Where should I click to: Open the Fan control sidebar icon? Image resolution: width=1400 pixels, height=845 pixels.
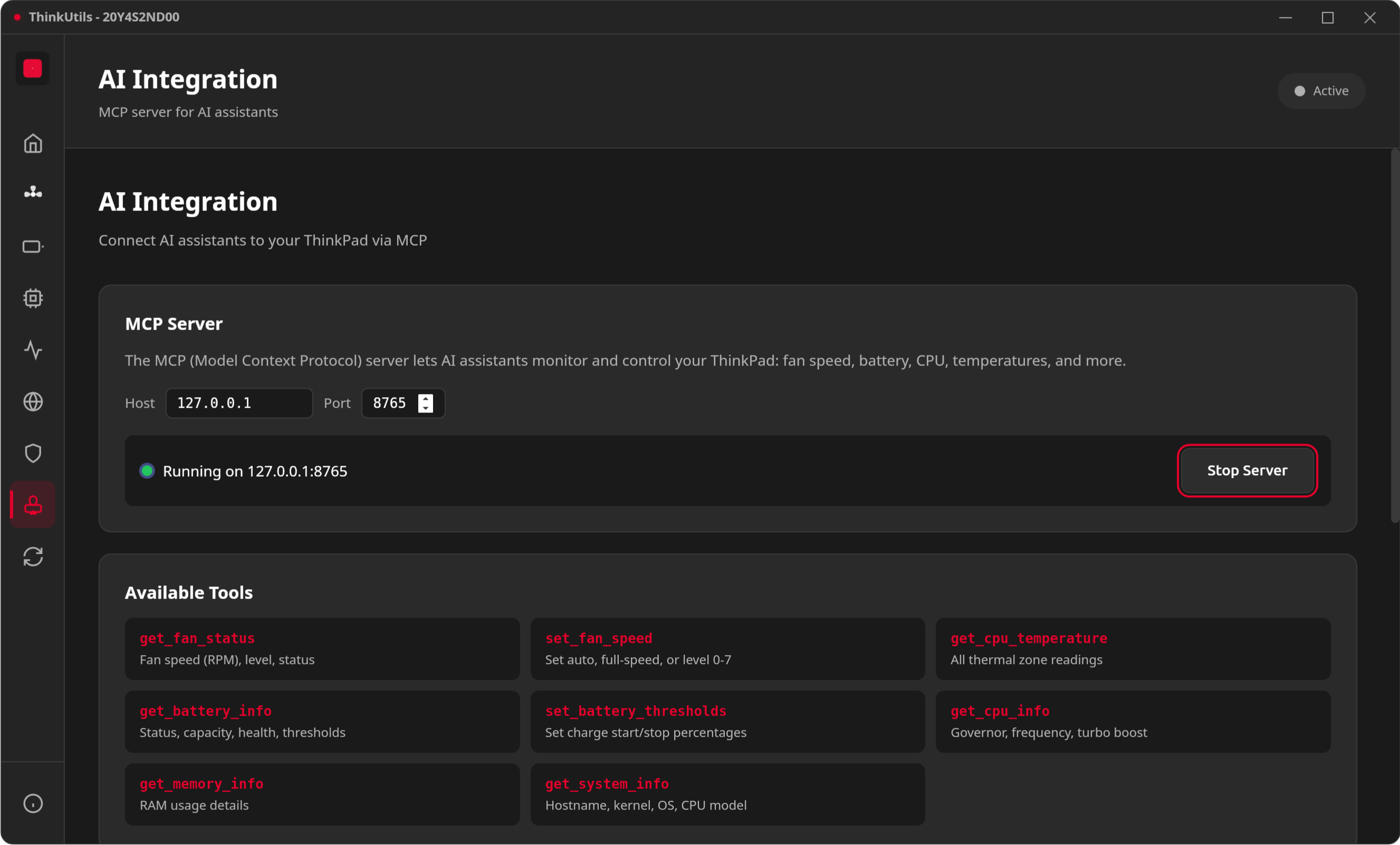tap(33, 193)
